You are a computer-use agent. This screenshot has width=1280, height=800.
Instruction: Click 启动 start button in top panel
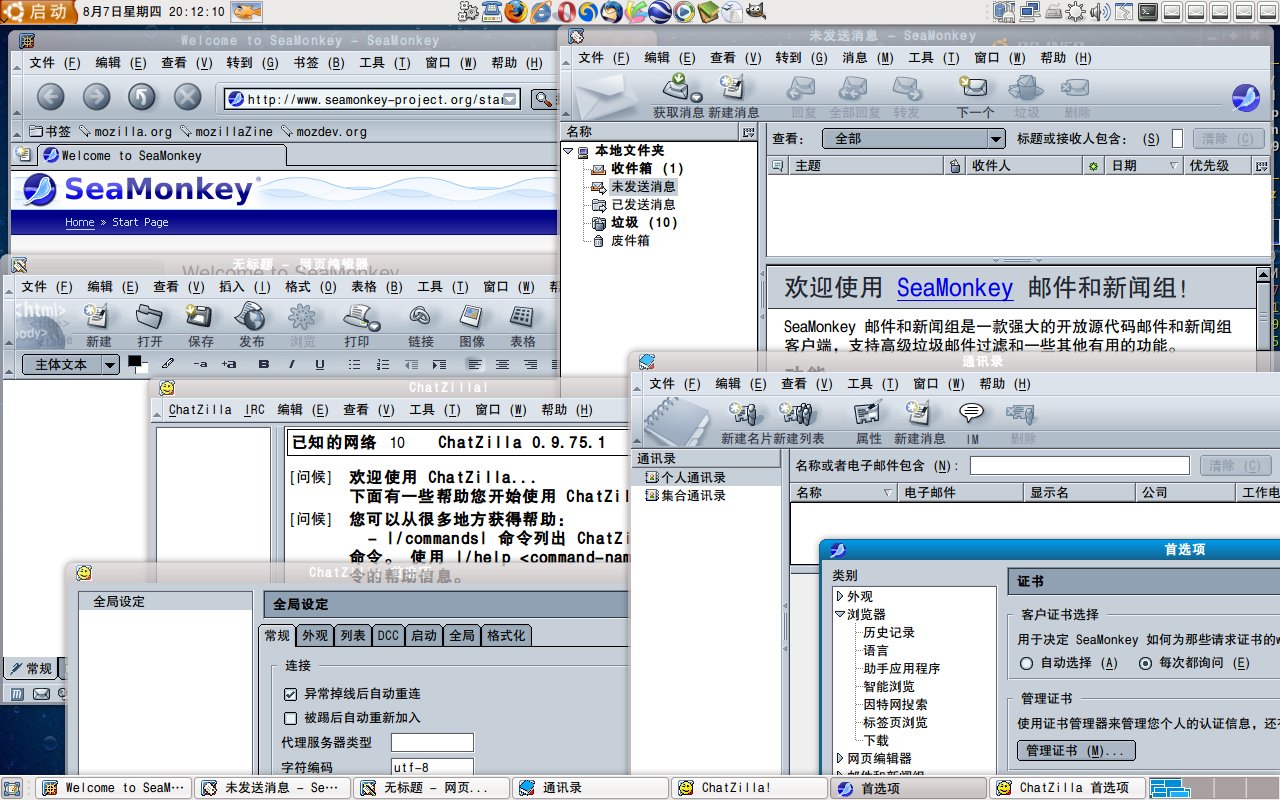(39, 12)
